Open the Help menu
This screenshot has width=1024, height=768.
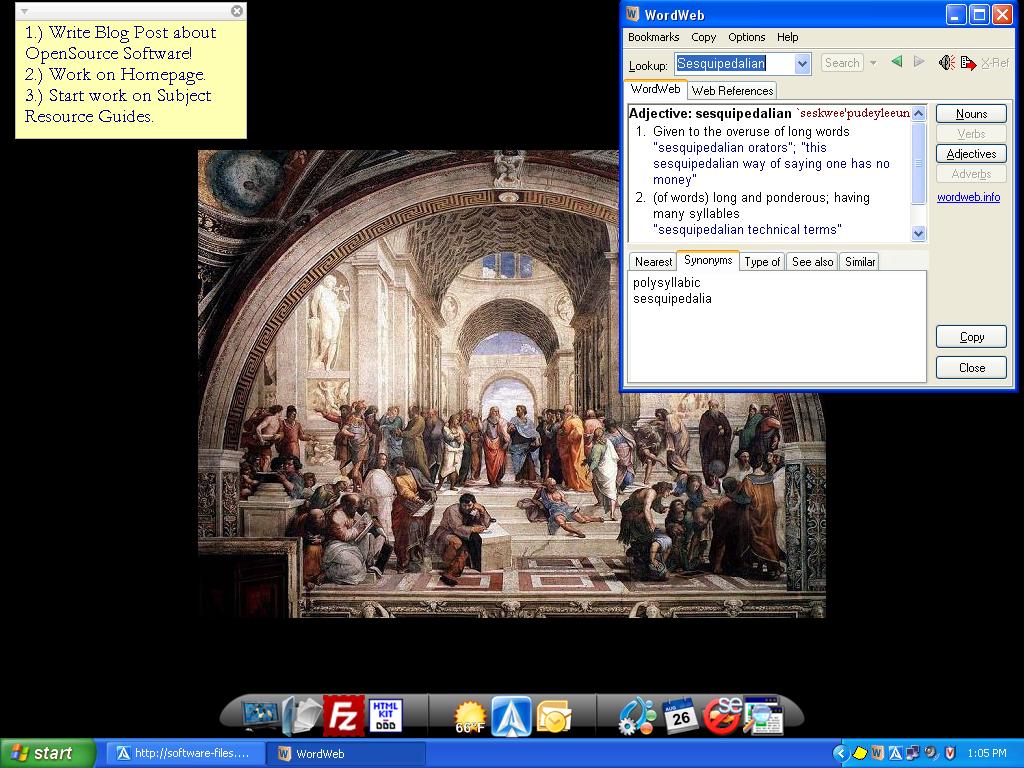click(x=788, y=37)
